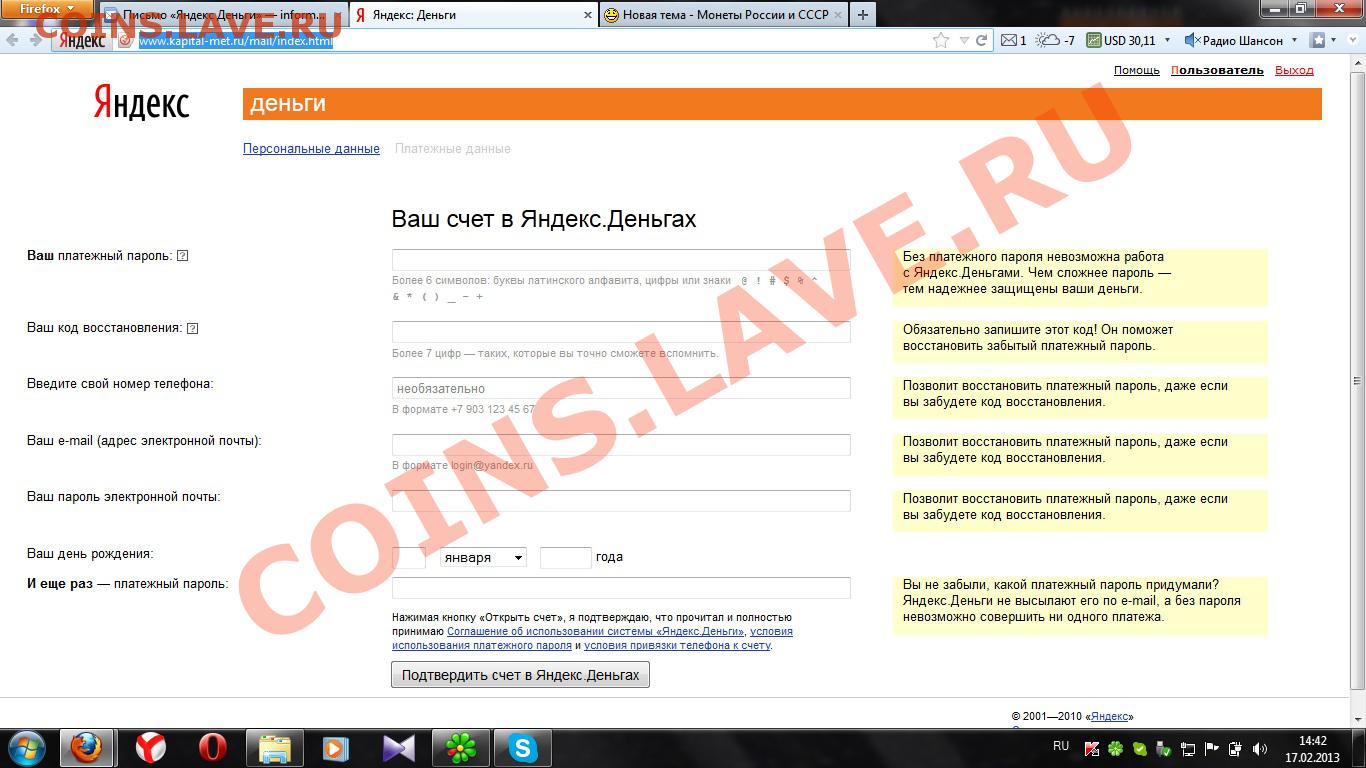Click the Радио Шансон speaker icon

pyautogui.click(x=1192, y=41)
